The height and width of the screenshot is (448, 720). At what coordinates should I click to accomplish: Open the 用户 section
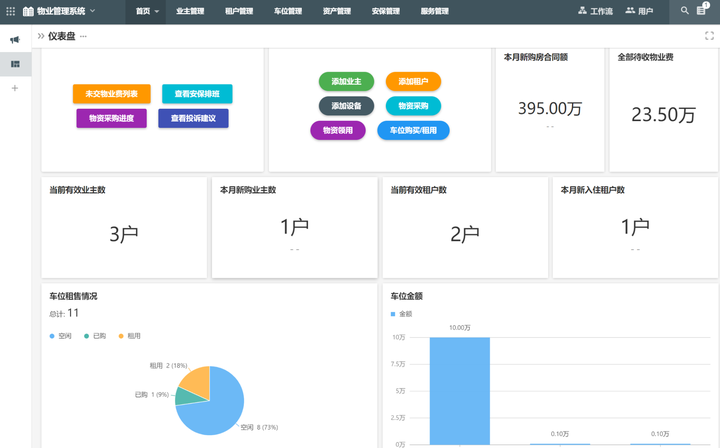639,11
